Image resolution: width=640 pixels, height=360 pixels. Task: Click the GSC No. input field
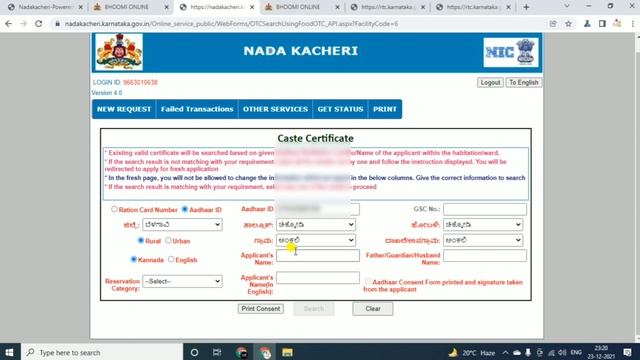pos(485,209)
